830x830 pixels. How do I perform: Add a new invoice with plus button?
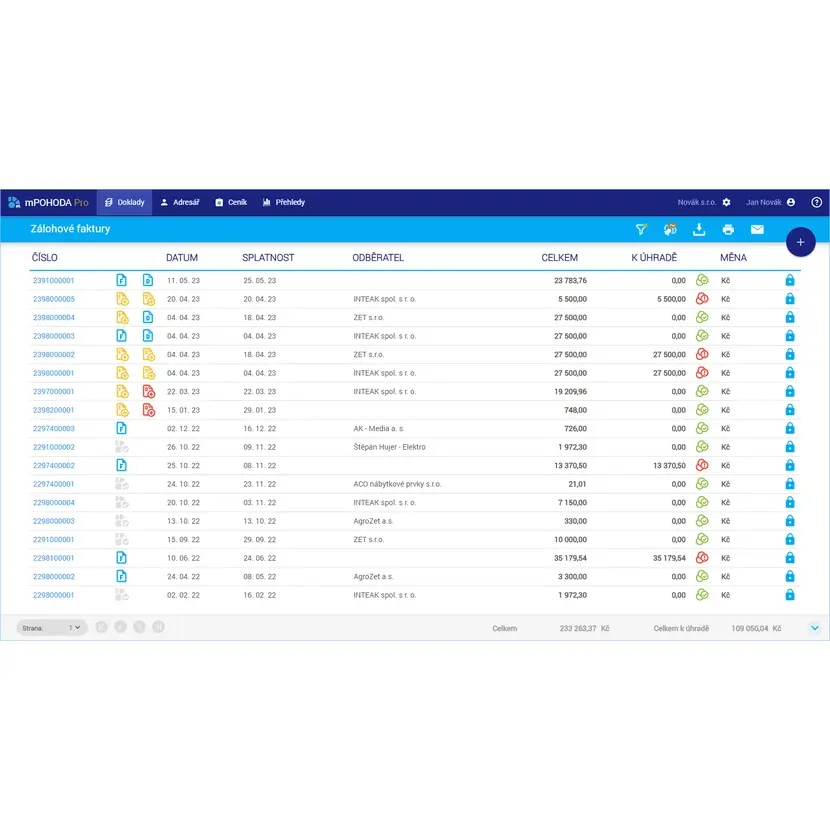coord(800,242)
